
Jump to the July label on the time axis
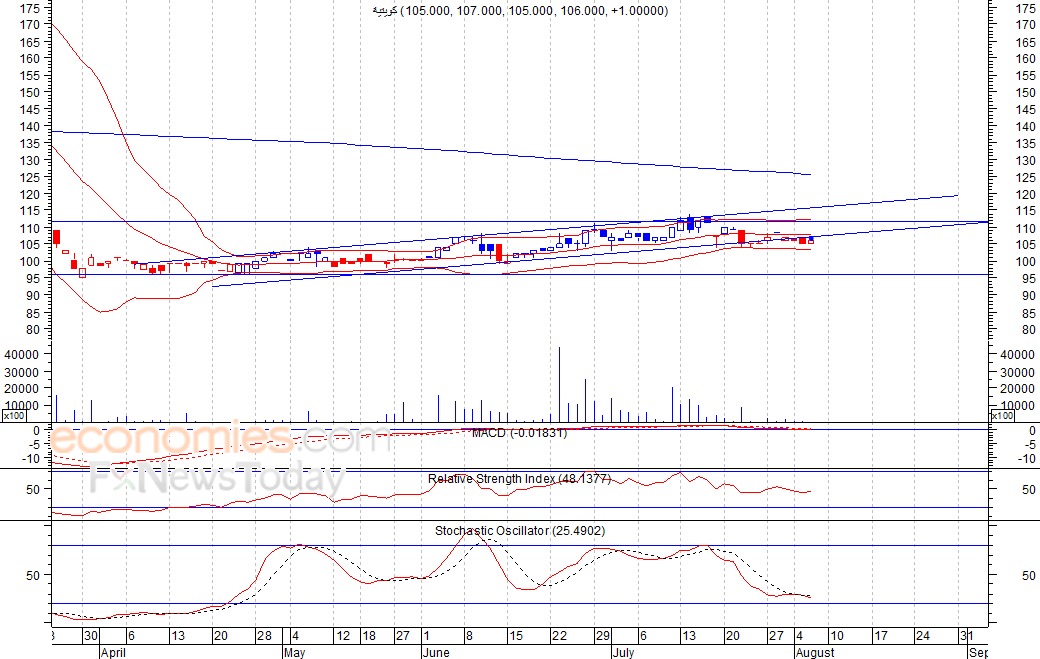(x=624, y=652)
